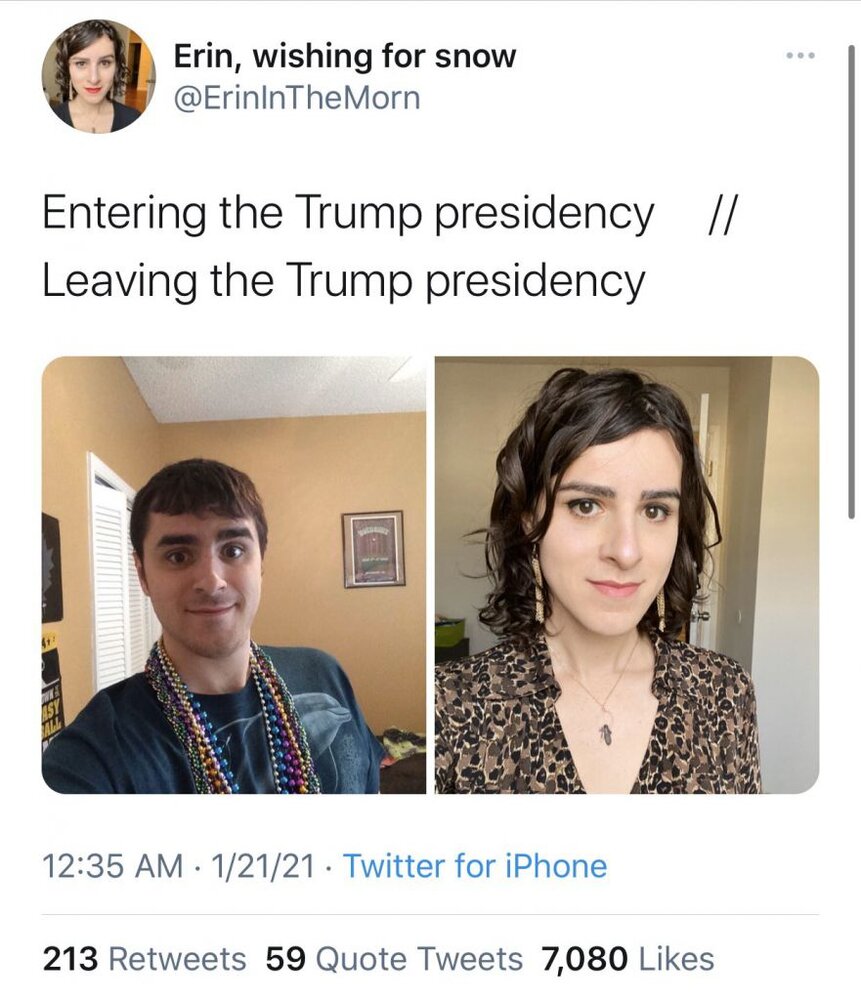Open Erin's circular profile avatar
861x1000 pixels.
coord(99,76)
